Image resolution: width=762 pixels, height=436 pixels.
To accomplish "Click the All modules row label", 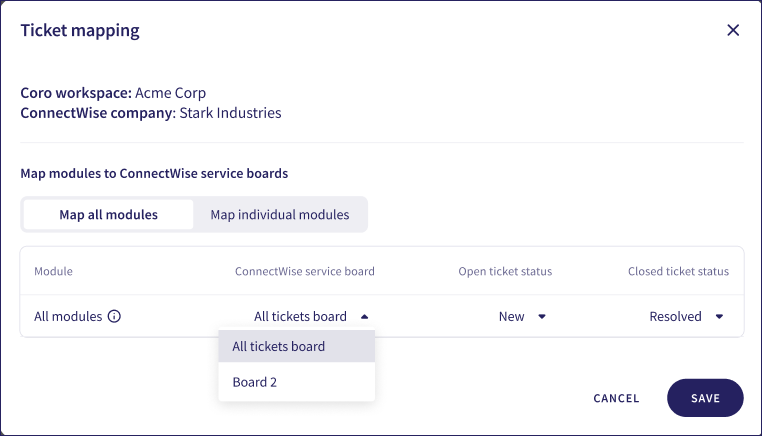I will click(x=68, y=317).
